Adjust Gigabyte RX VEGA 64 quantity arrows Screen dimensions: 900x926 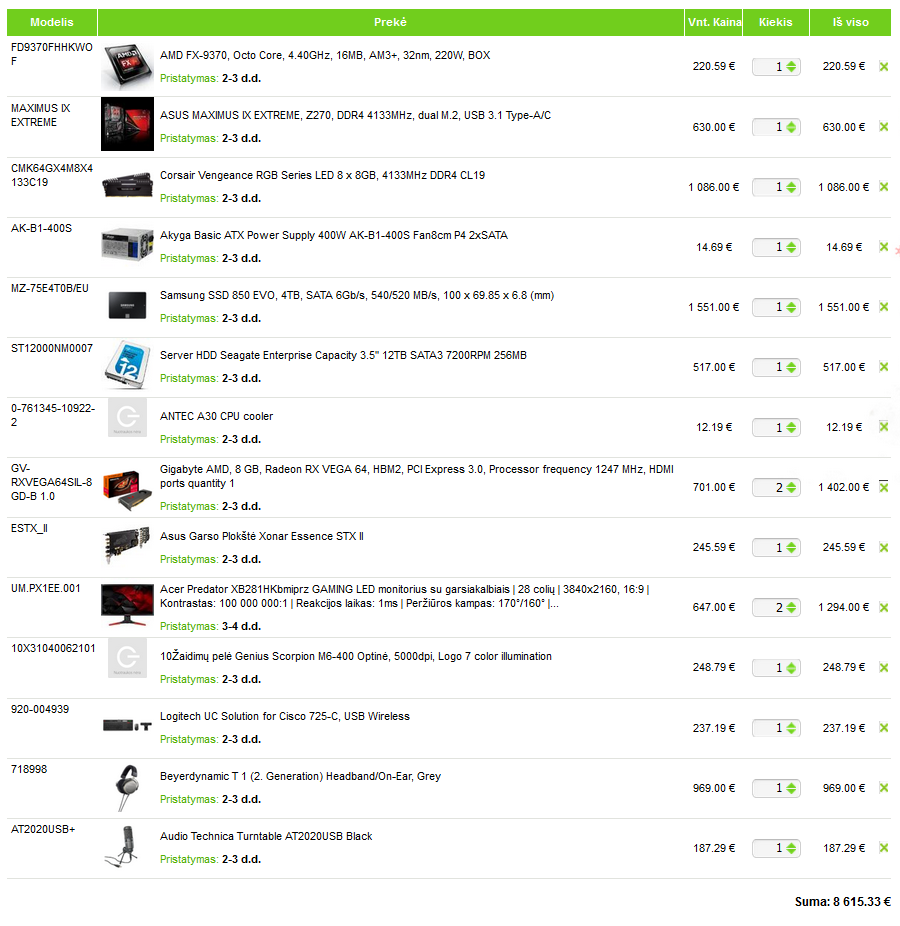tap(791, 487)
